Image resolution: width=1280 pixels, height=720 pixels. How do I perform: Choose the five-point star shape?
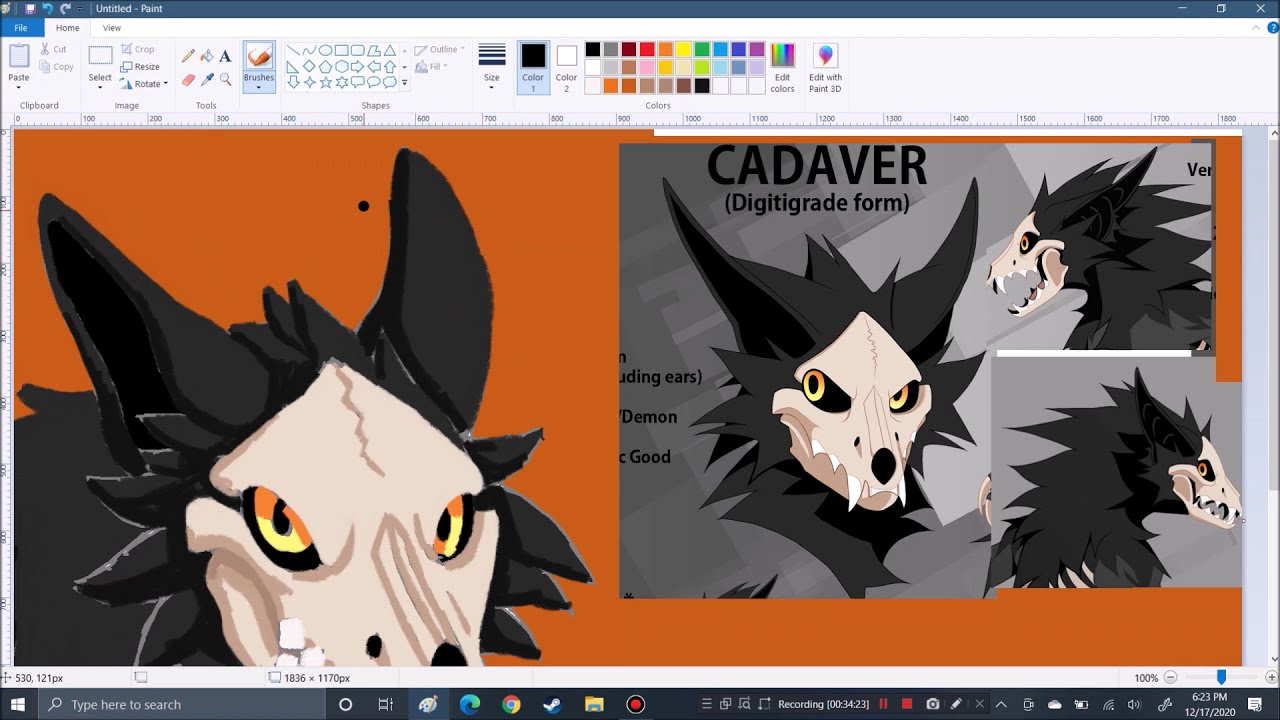pos(325,82)
